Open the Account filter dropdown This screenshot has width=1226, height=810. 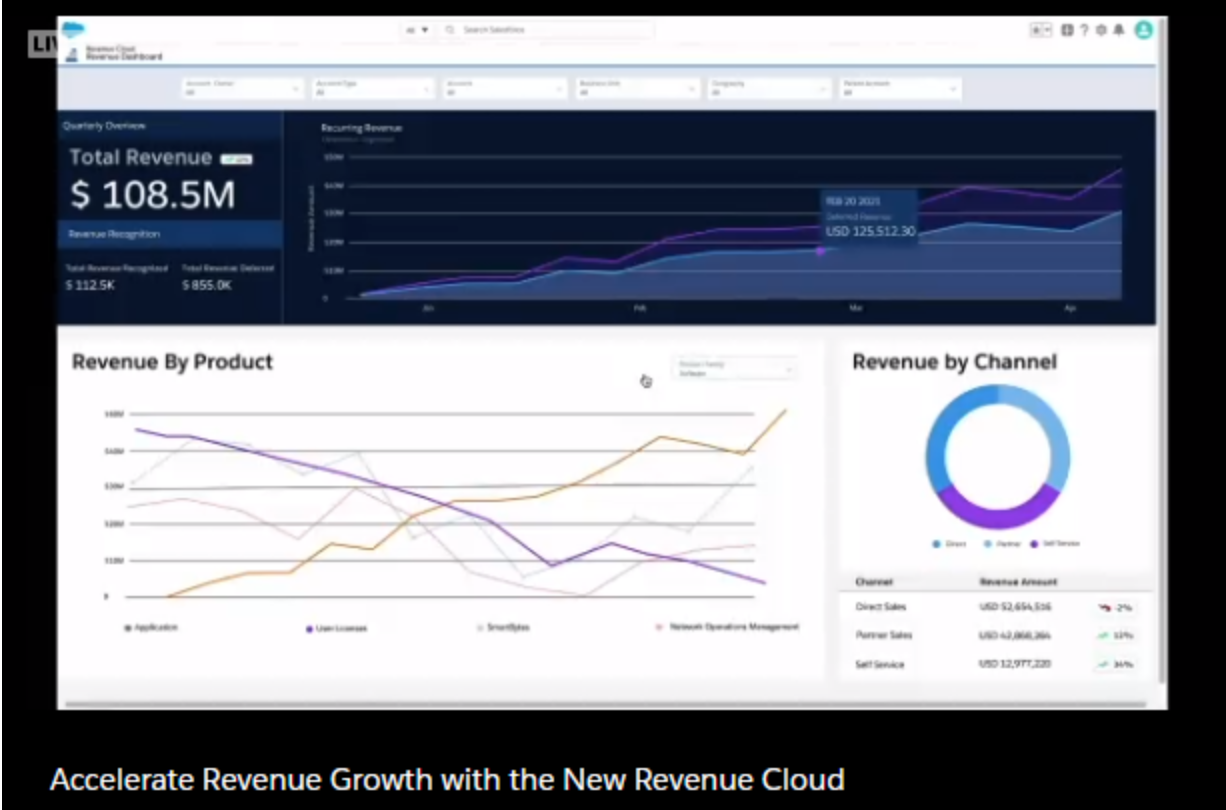(x=505, y=88)
